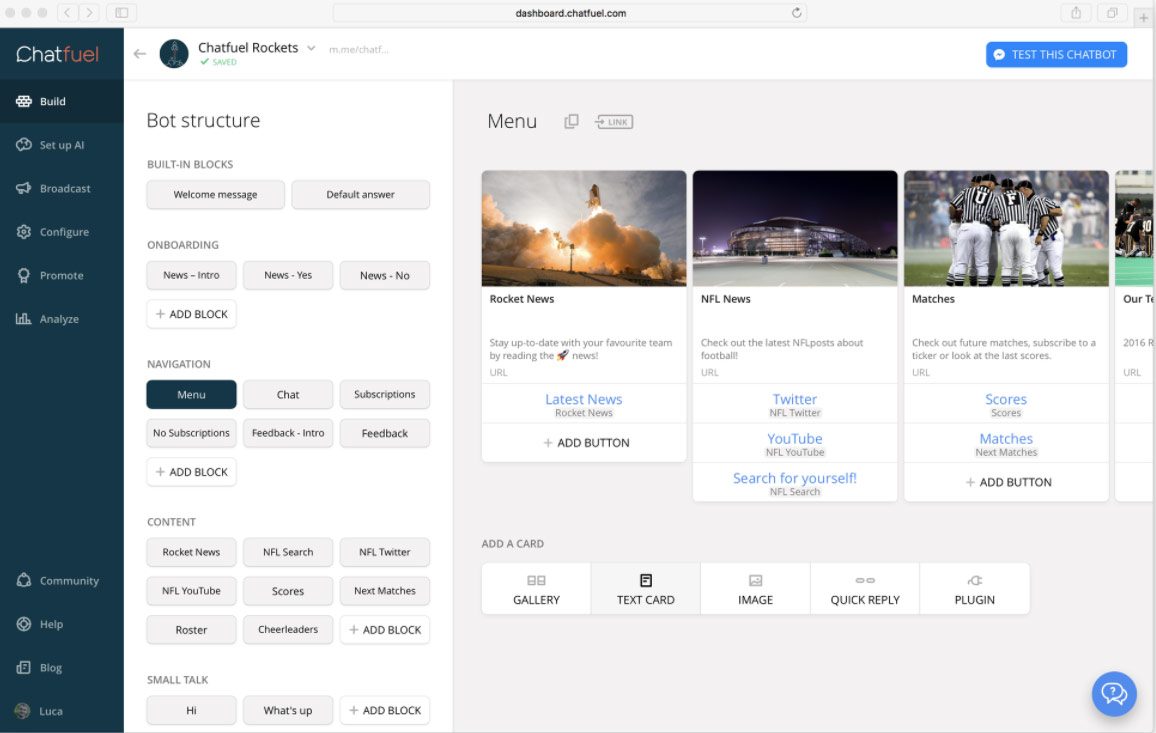Click the back arrow beside bot avatar
The width and height of the screenshot is (1156, 733).
click(x=140, y=54)
